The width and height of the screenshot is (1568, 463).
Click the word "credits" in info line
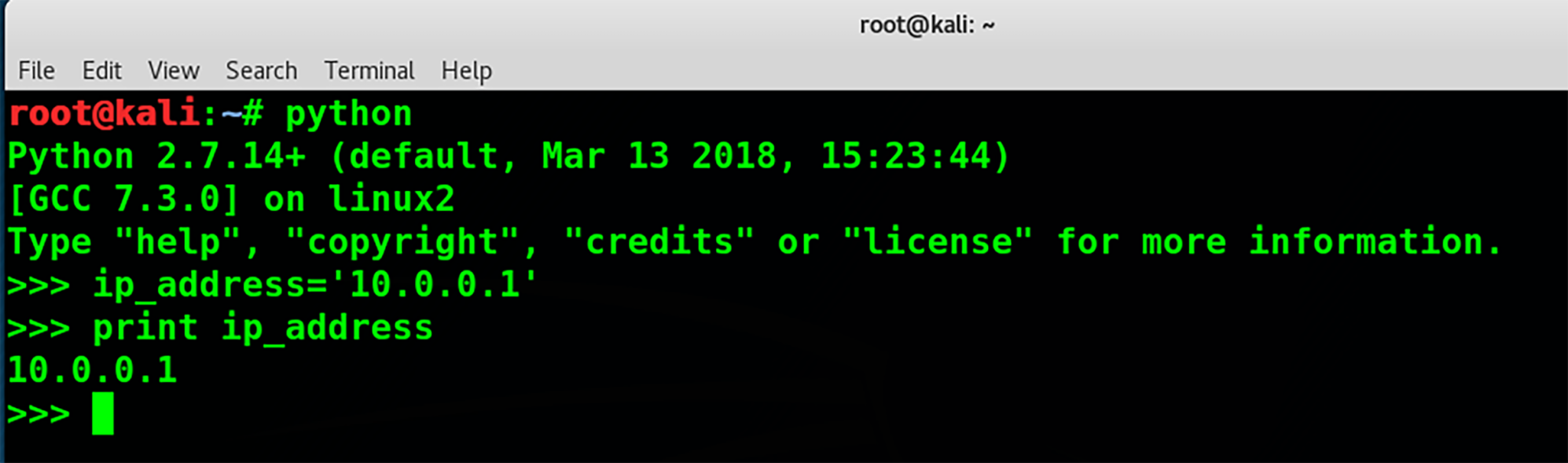coord(659,241)
